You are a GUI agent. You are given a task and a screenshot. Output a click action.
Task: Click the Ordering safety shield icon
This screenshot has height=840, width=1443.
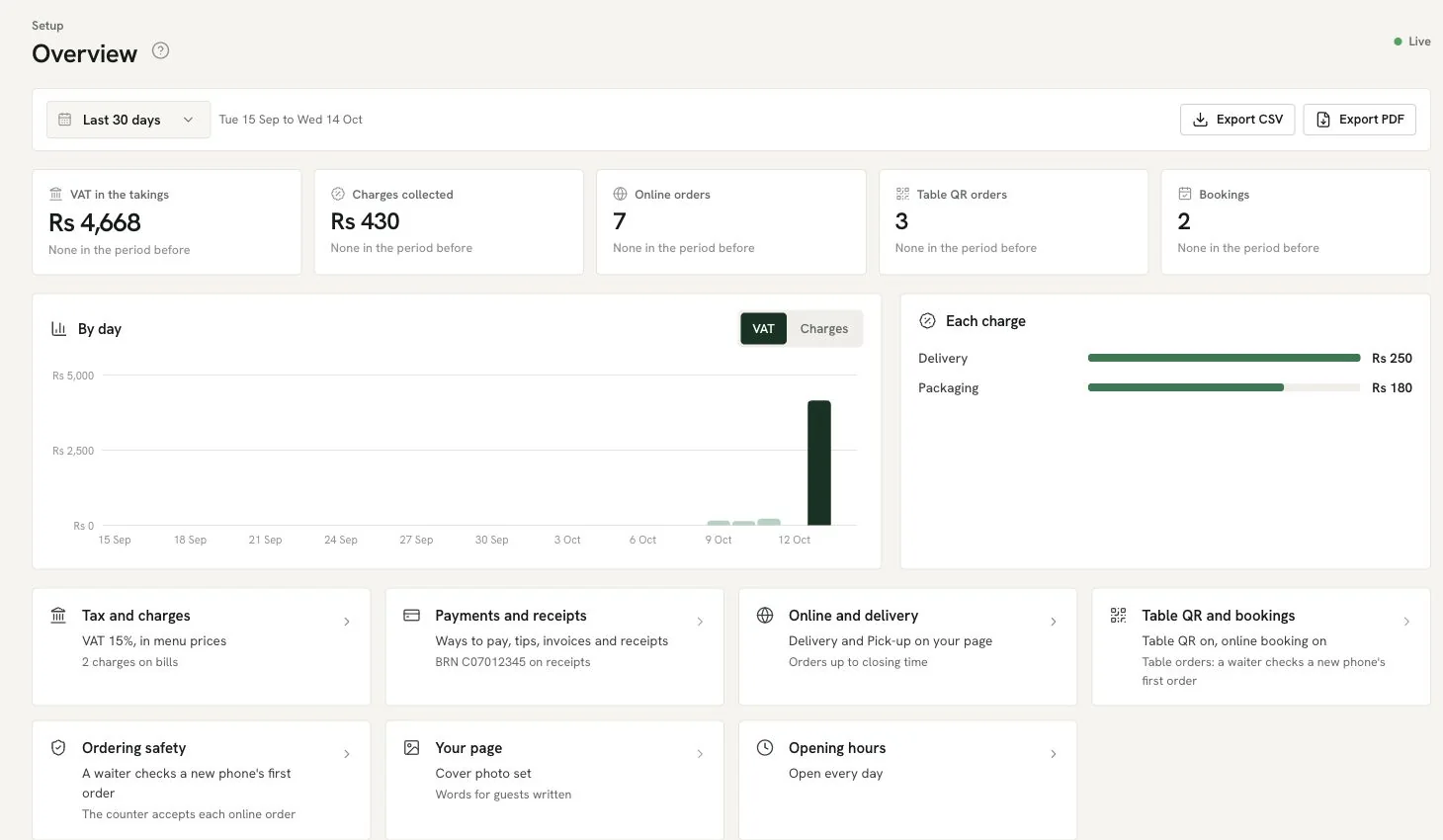(58, 748)
